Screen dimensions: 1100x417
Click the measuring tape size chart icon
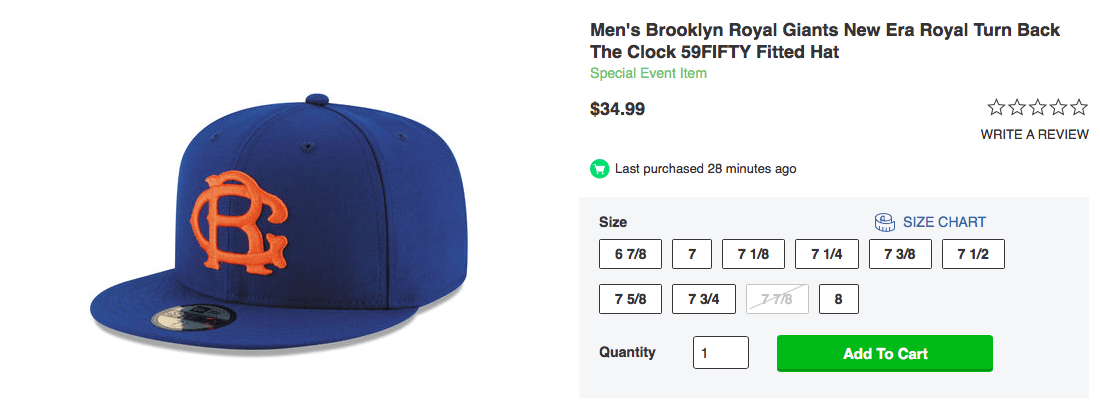(884, 222)
